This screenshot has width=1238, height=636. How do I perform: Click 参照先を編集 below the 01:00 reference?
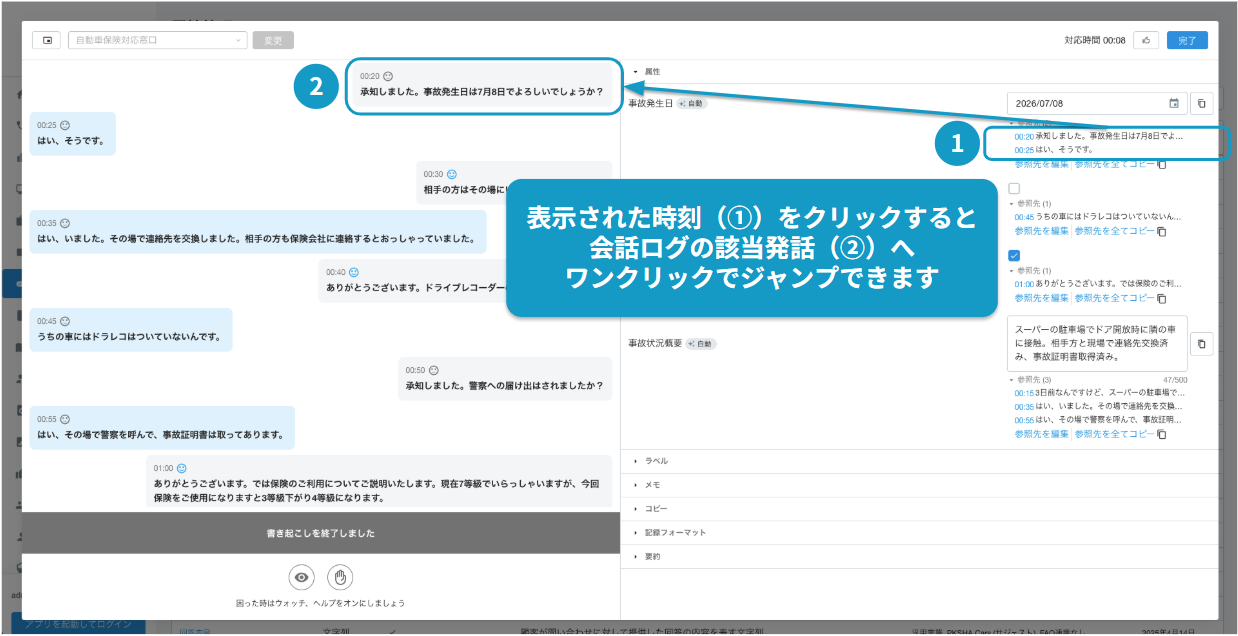click(x=1041, y=298)
